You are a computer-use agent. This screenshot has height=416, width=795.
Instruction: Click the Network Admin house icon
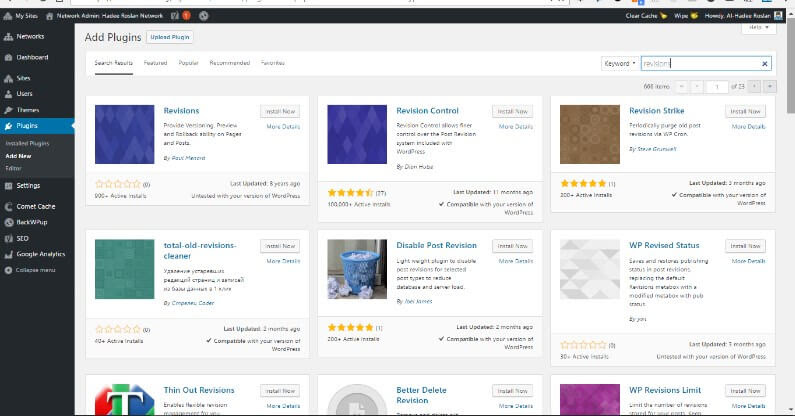[x=50, y=16]
